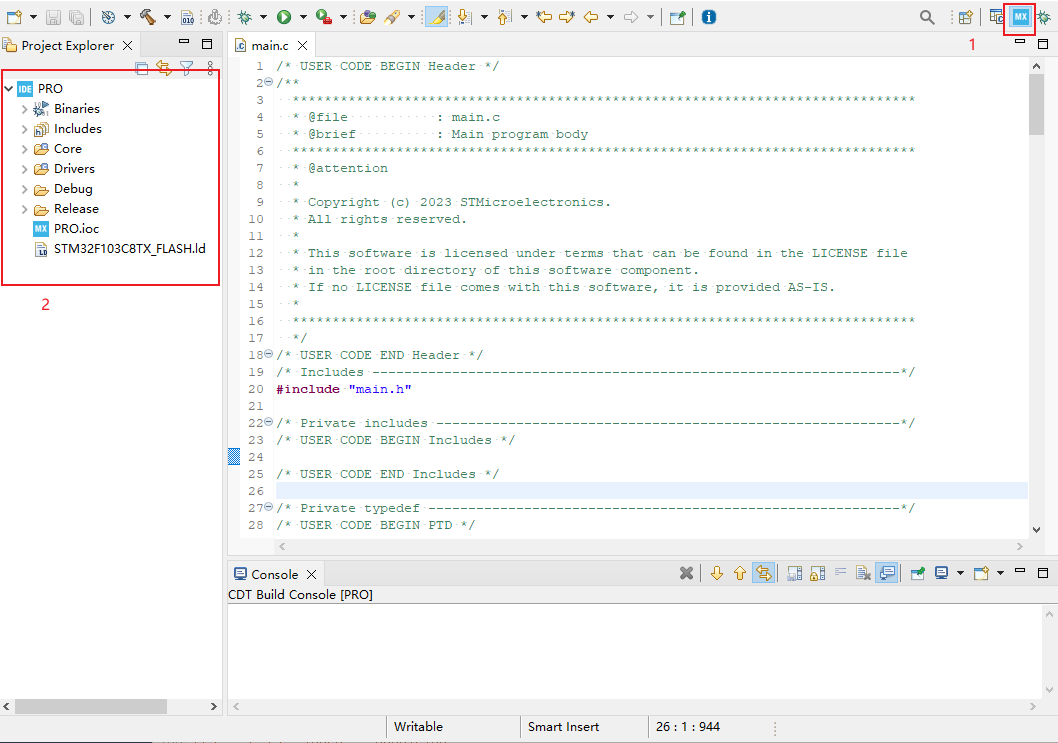Screen dimensions: 1058x743
Task: Click the editor scroll-down arrow
Action: tap(1036, 530)
